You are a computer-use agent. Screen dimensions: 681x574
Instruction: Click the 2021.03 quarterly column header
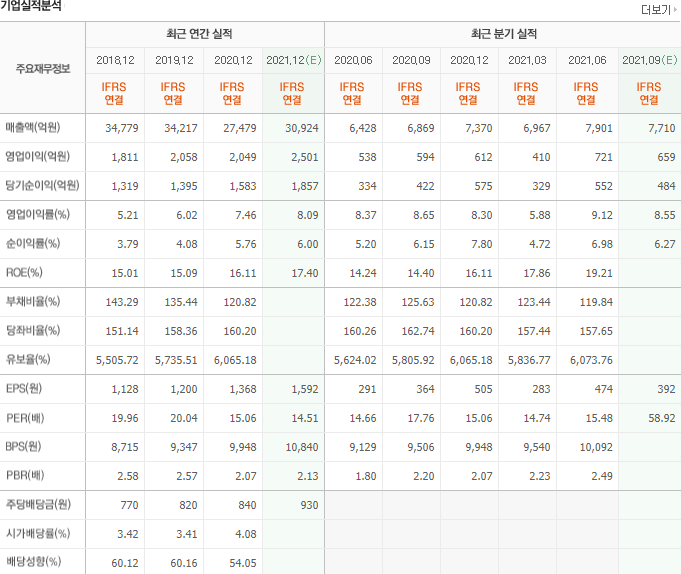click(527, 60)
